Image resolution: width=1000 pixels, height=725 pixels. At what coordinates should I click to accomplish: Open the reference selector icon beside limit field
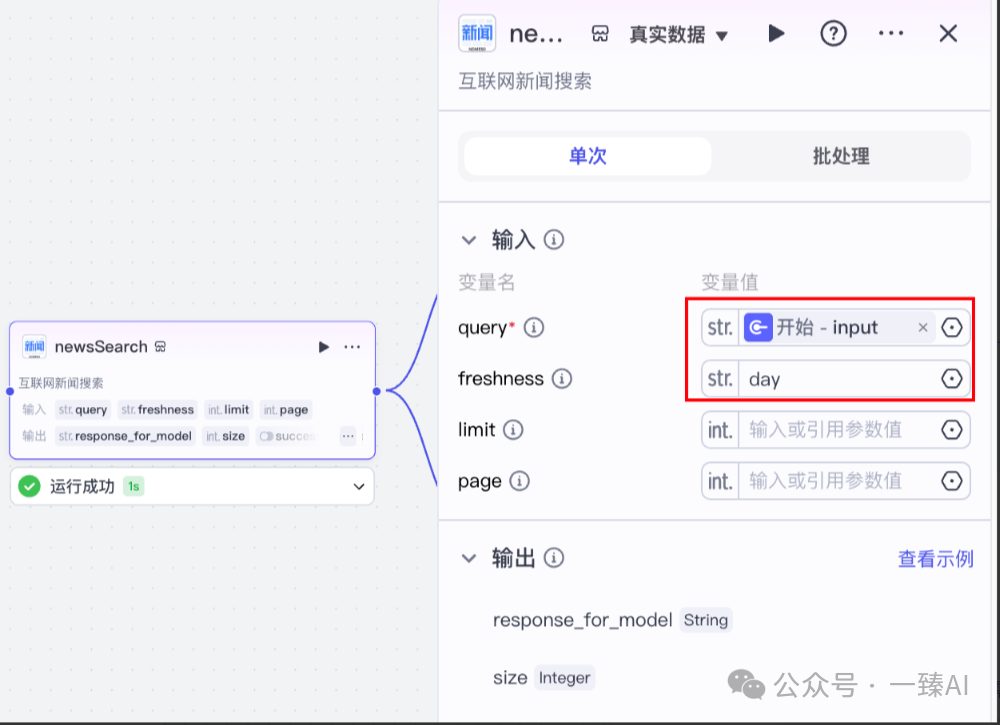click(x=952, y=429)
